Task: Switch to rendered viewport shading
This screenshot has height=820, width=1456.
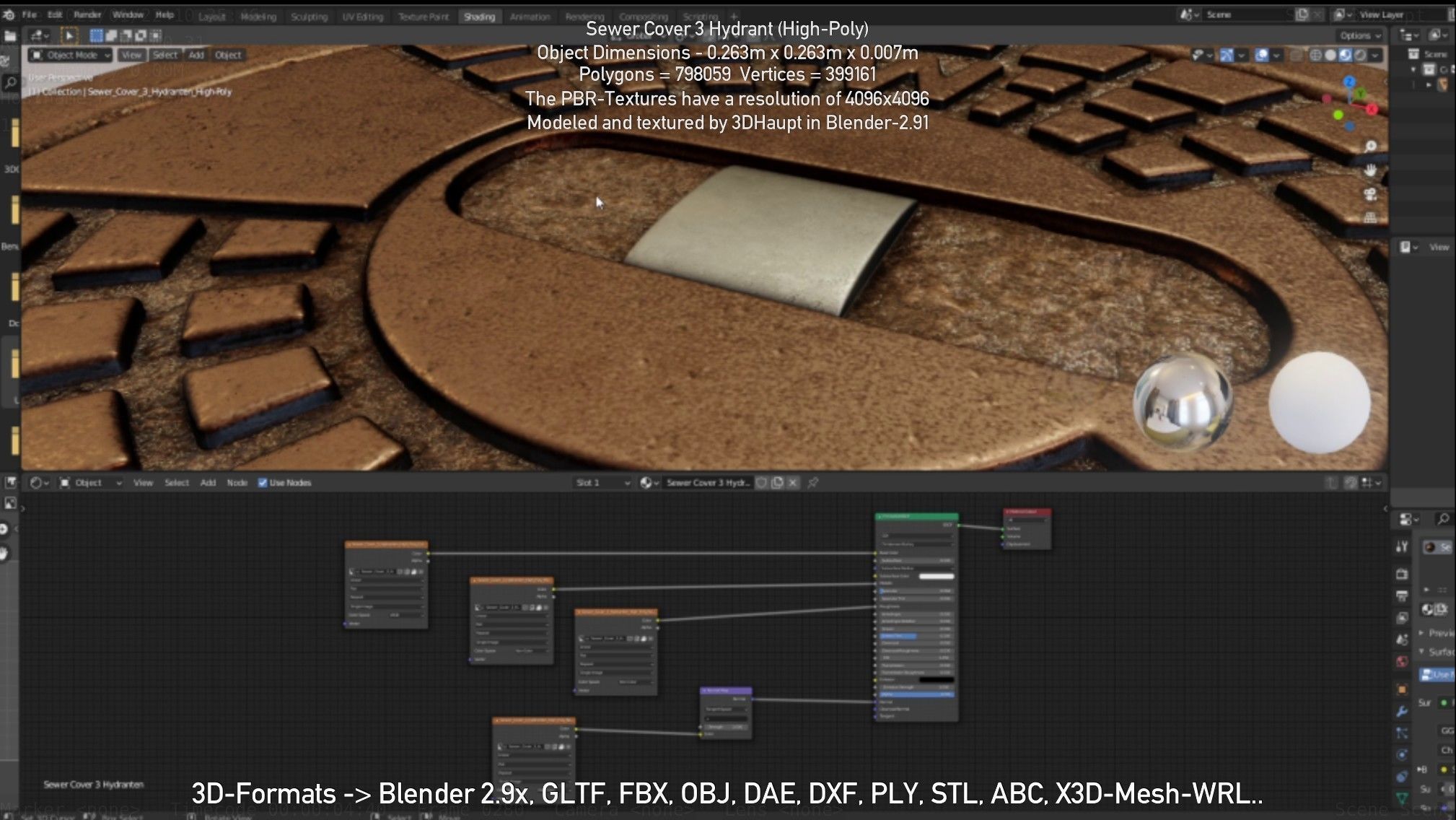Action: point(1361,55)
